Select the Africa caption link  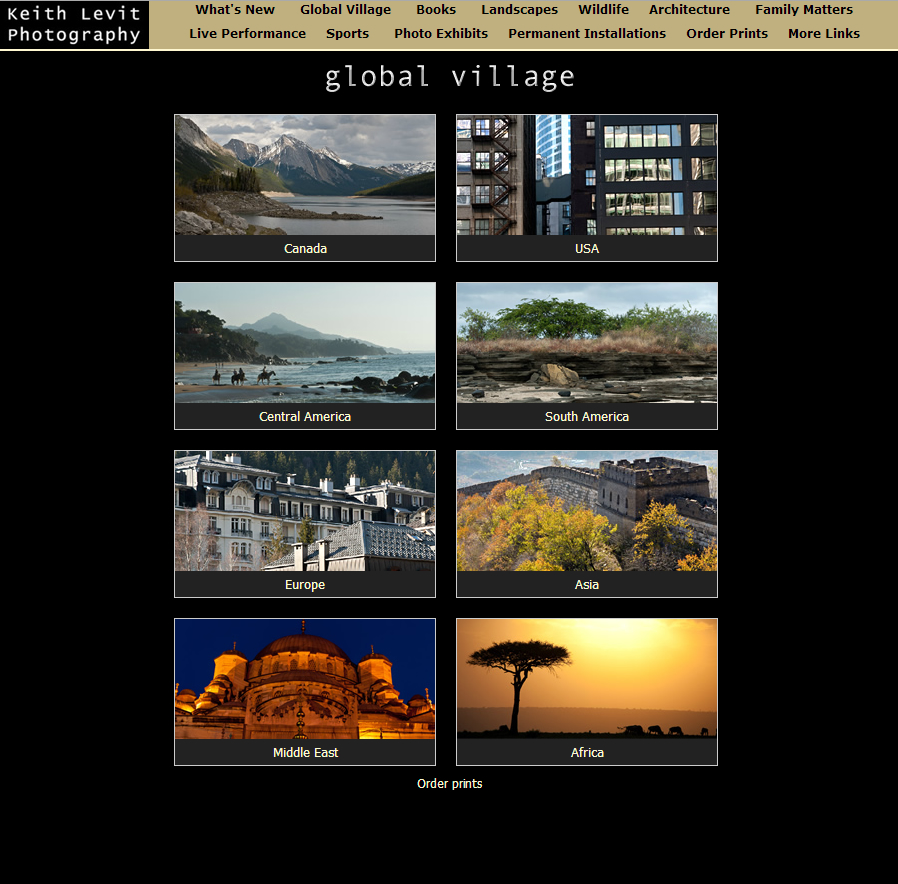pos(587,752)
